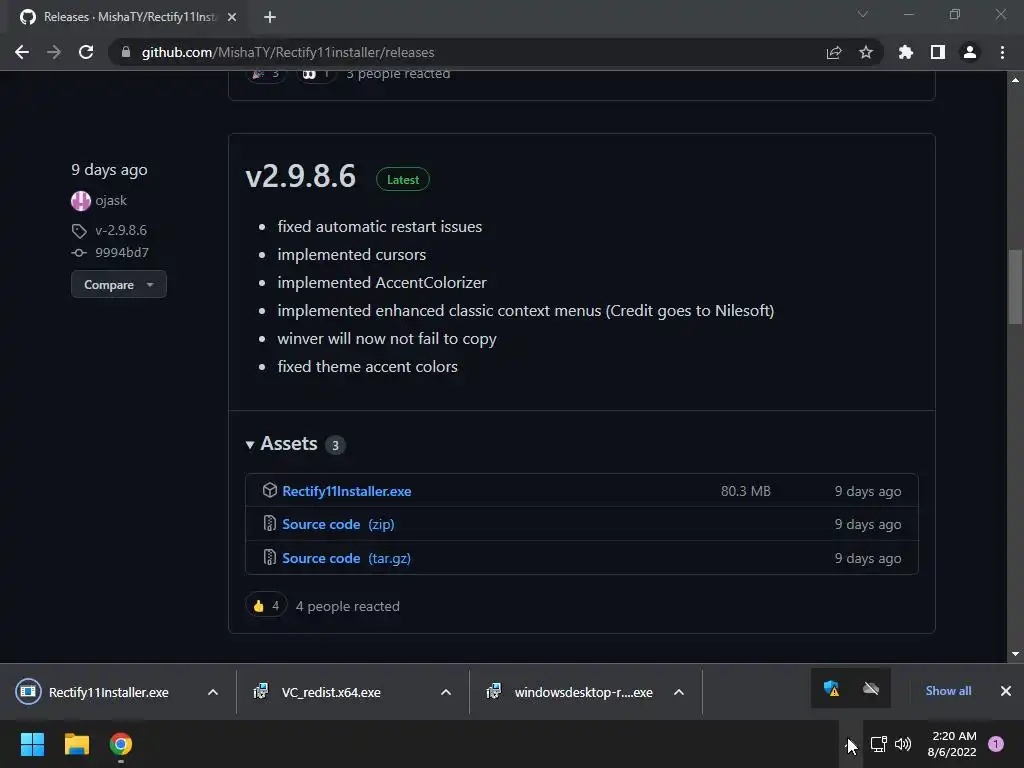This screenshot has width=1024, height=768.
Task: Click the Latest release badge
Action: [403, 180]
